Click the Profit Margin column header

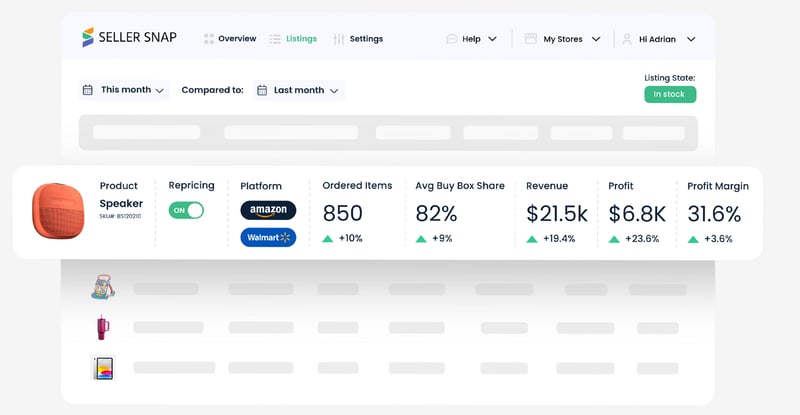[x=718, y=186]
